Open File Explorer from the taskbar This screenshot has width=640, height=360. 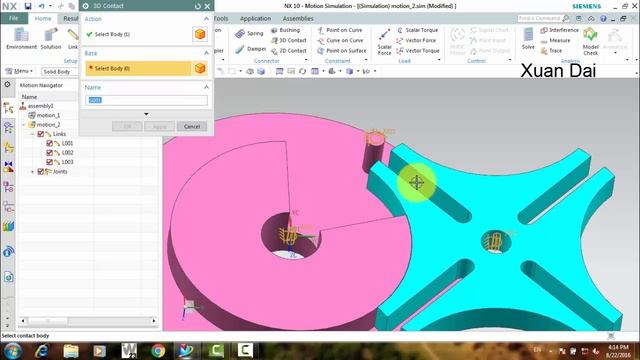(71, 351)
